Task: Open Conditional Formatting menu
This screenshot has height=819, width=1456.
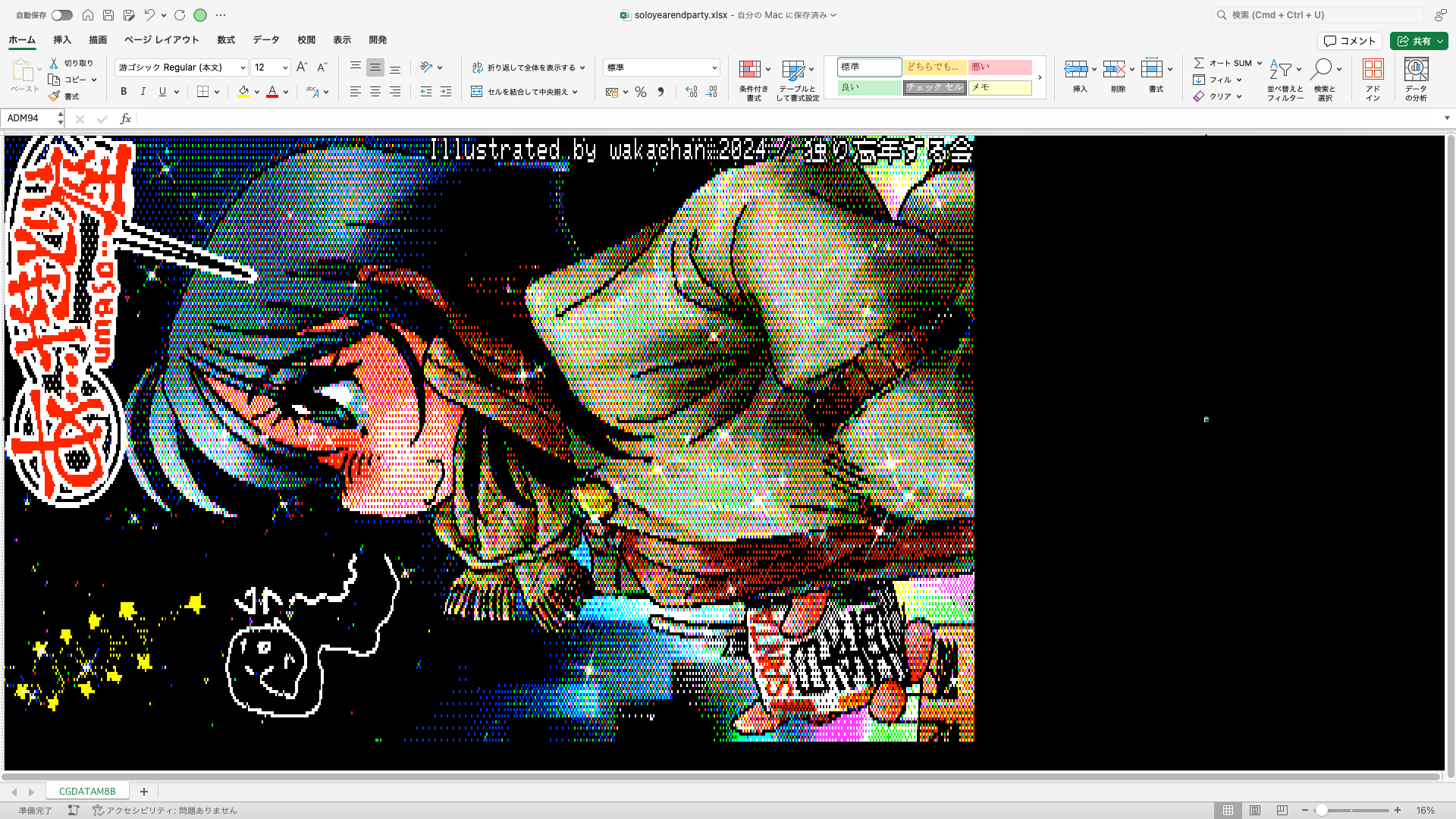Action: 754,80
